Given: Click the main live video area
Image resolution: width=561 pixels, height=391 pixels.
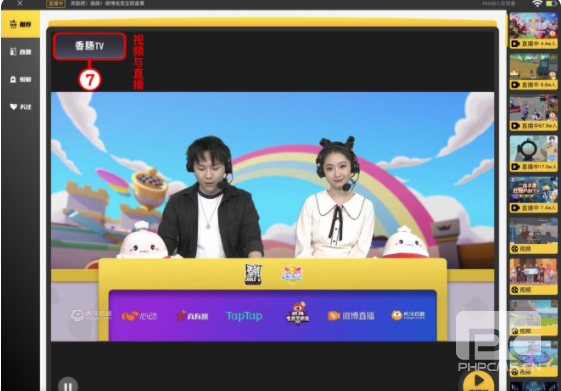Looking at the screenshot, I should click(x=273, y=216).
